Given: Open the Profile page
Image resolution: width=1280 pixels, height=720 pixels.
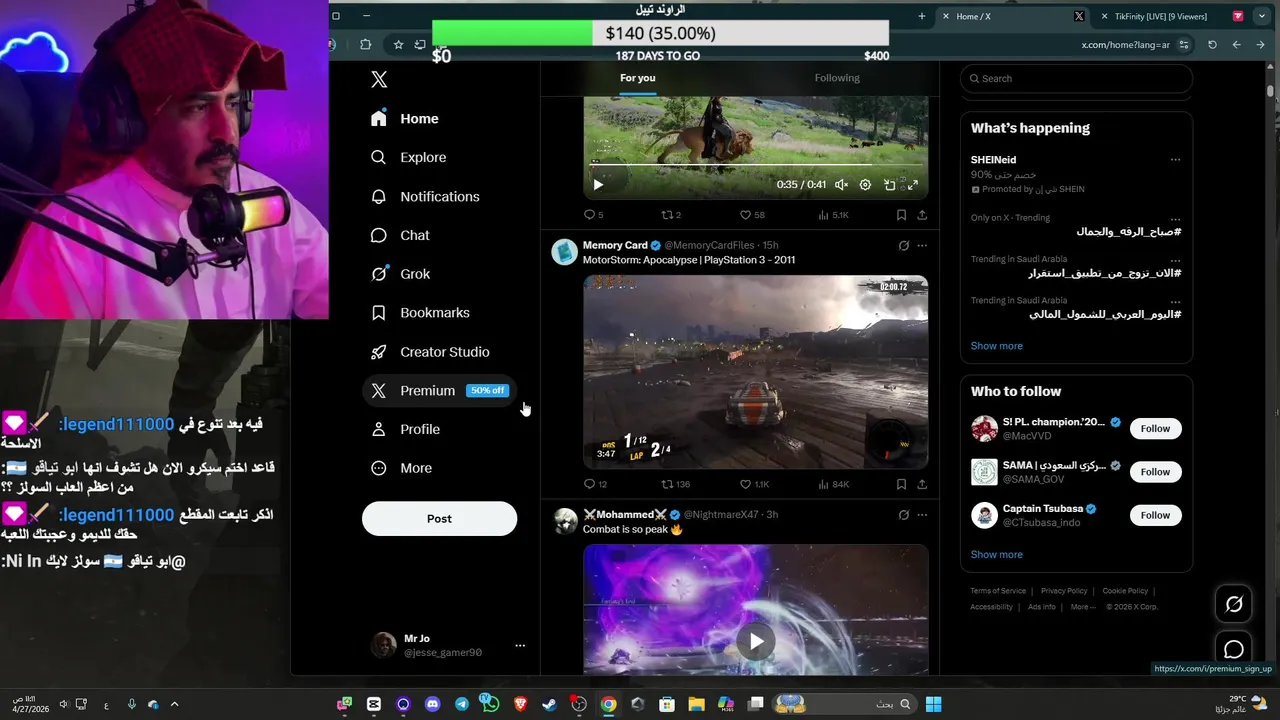Looking at the screenshot, I should click(405, 429).
